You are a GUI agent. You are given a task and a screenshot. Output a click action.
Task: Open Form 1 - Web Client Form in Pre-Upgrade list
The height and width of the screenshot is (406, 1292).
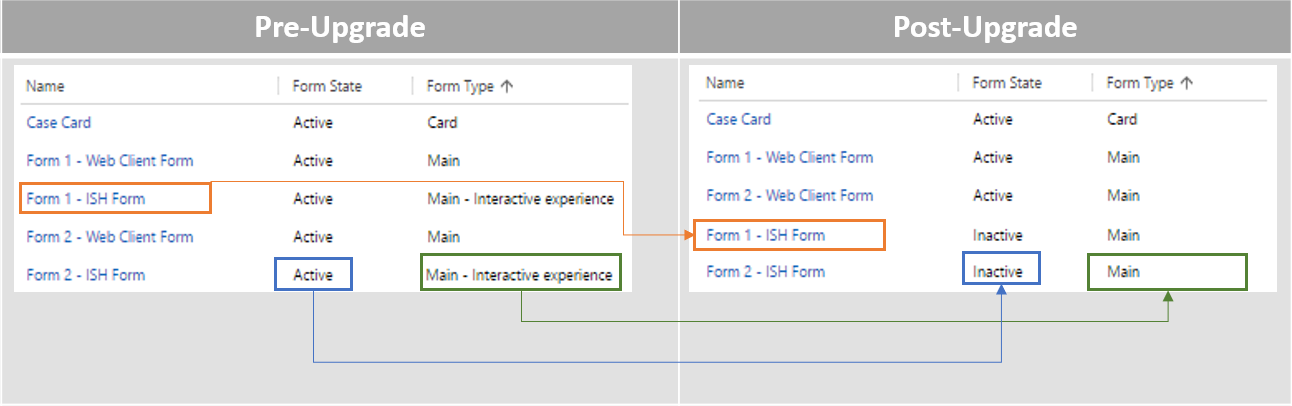[x=110, y=161]
